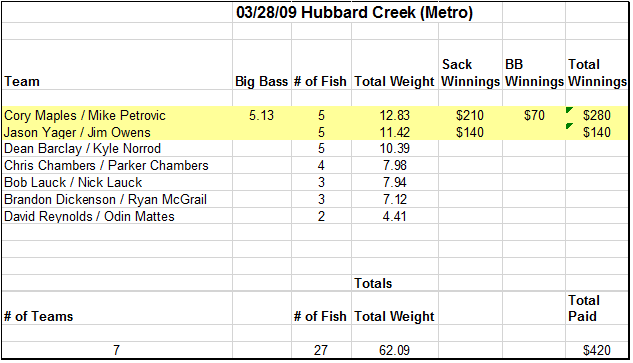Click the Totals label cell
Screen dimensions: 633x363
tap(394, 283)
